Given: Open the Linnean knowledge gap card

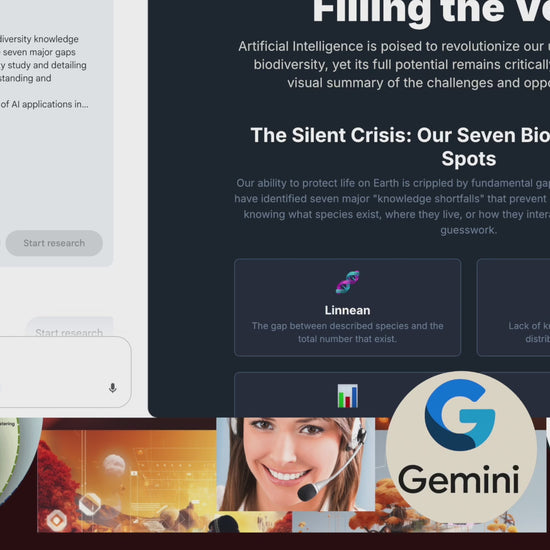Looking at the screenshot, I should (x=347, y=307).
